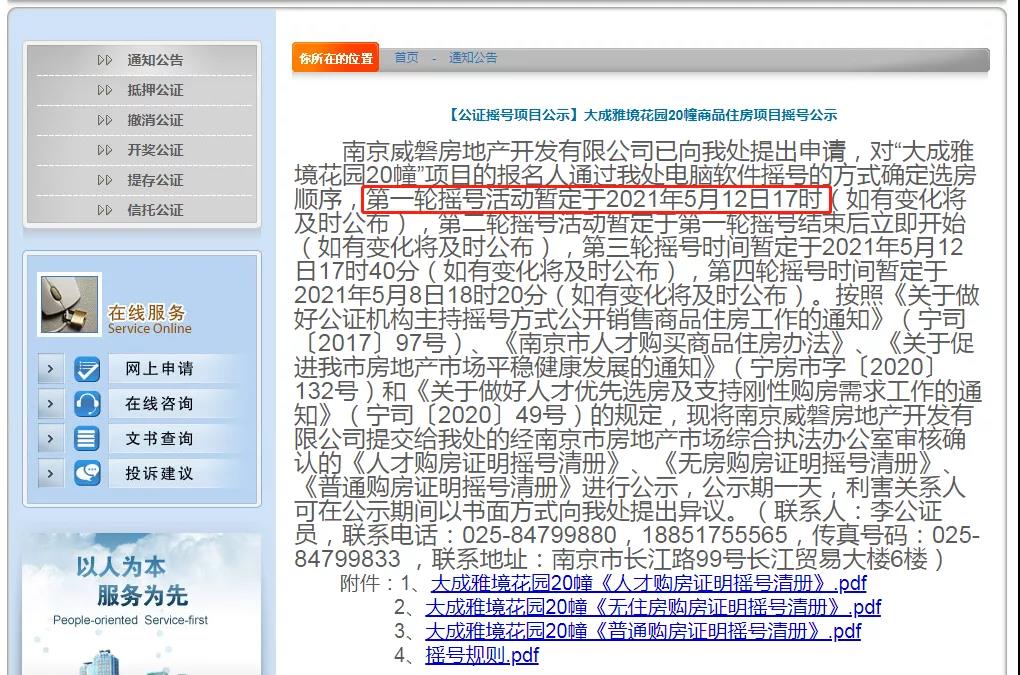Image resolution: width=1020 pixels, height=675 pixels.
Task: Click the 文书查询 document icon
Action: tap(88, 439)
